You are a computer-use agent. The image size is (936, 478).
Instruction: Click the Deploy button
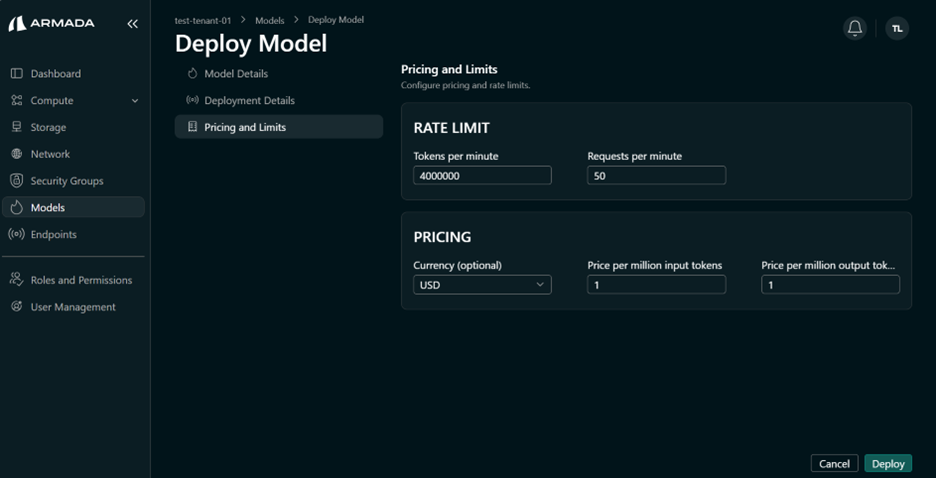888,464
